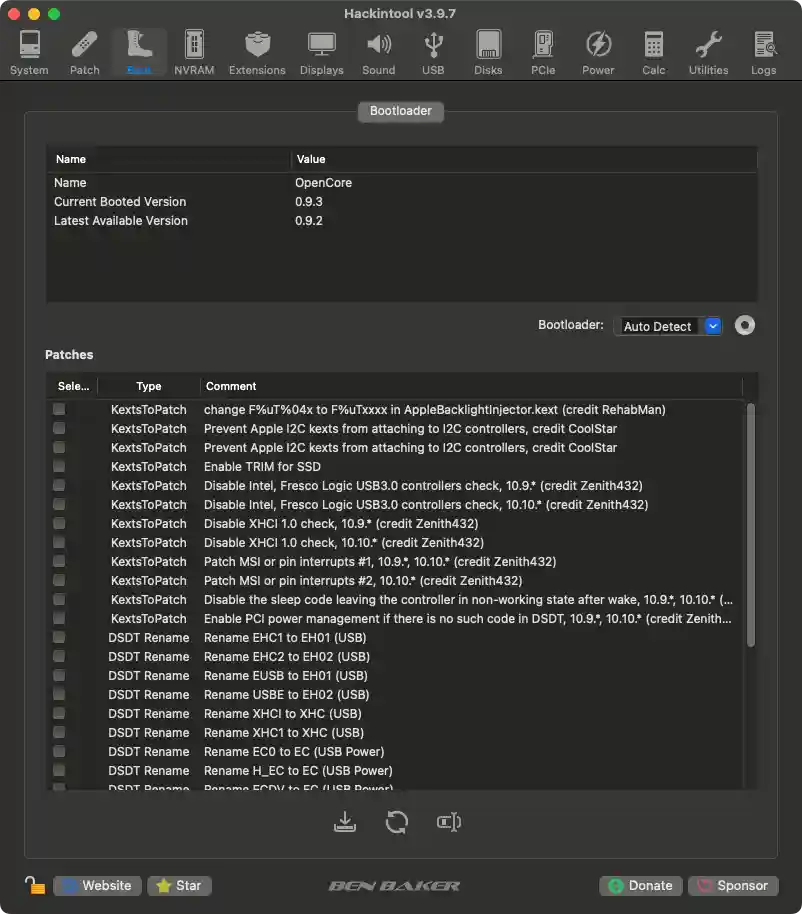This screenshot has width=802, height=914.
Task: Check the Rename EHC1 to EH01 patch
Action: coord(60,638)
